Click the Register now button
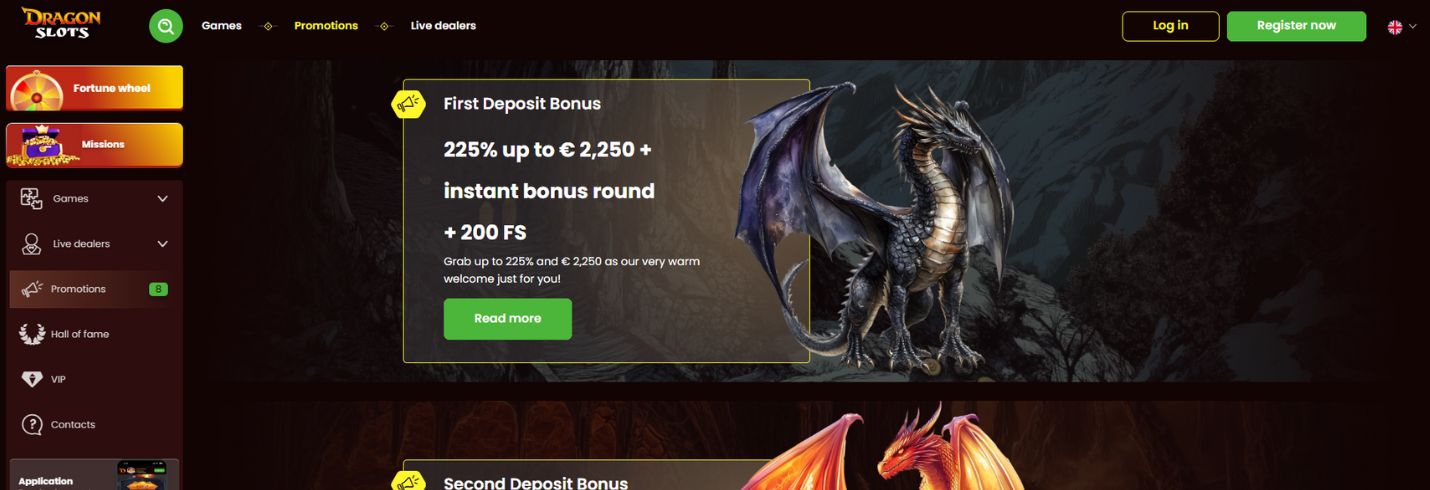 (x=1296, y=26)
